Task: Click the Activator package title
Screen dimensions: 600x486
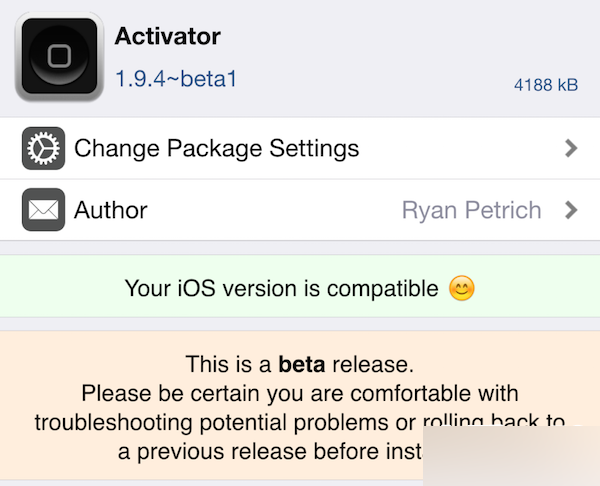Action: coord(167,37)
